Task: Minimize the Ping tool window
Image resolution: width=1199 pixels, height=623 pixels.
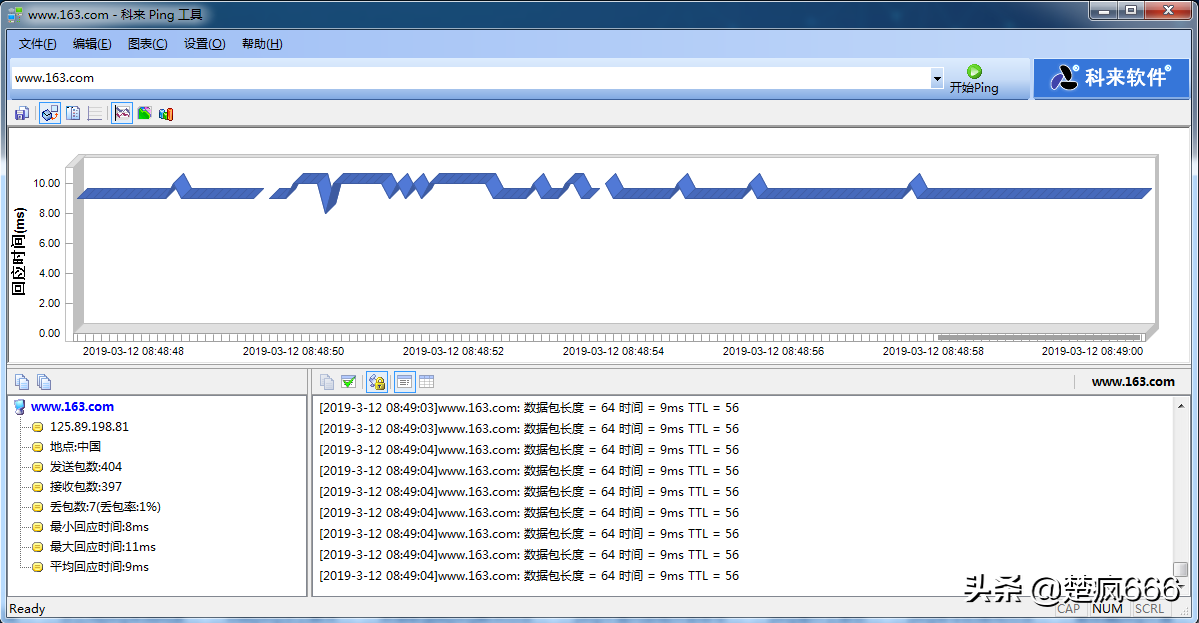Action: pos(1103,11)
